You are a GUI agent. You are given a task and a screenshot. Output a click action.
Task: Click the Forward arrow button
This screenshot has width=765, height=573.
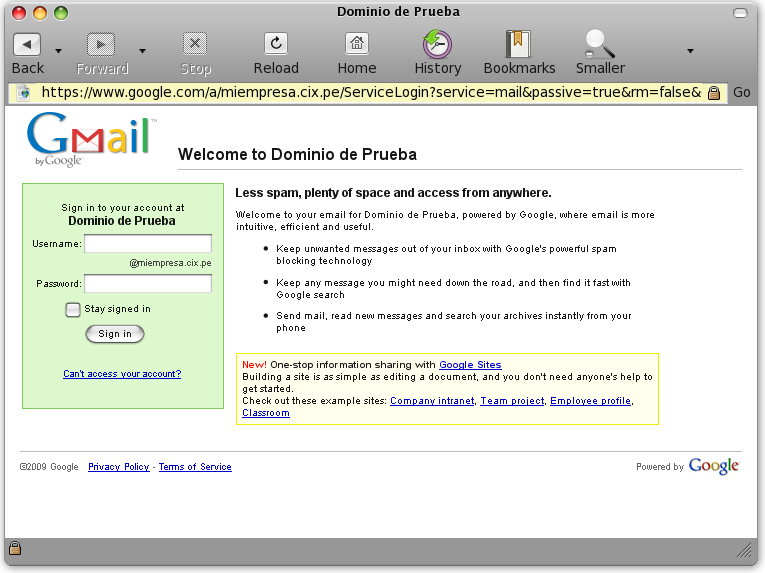[x=101, y=44]
